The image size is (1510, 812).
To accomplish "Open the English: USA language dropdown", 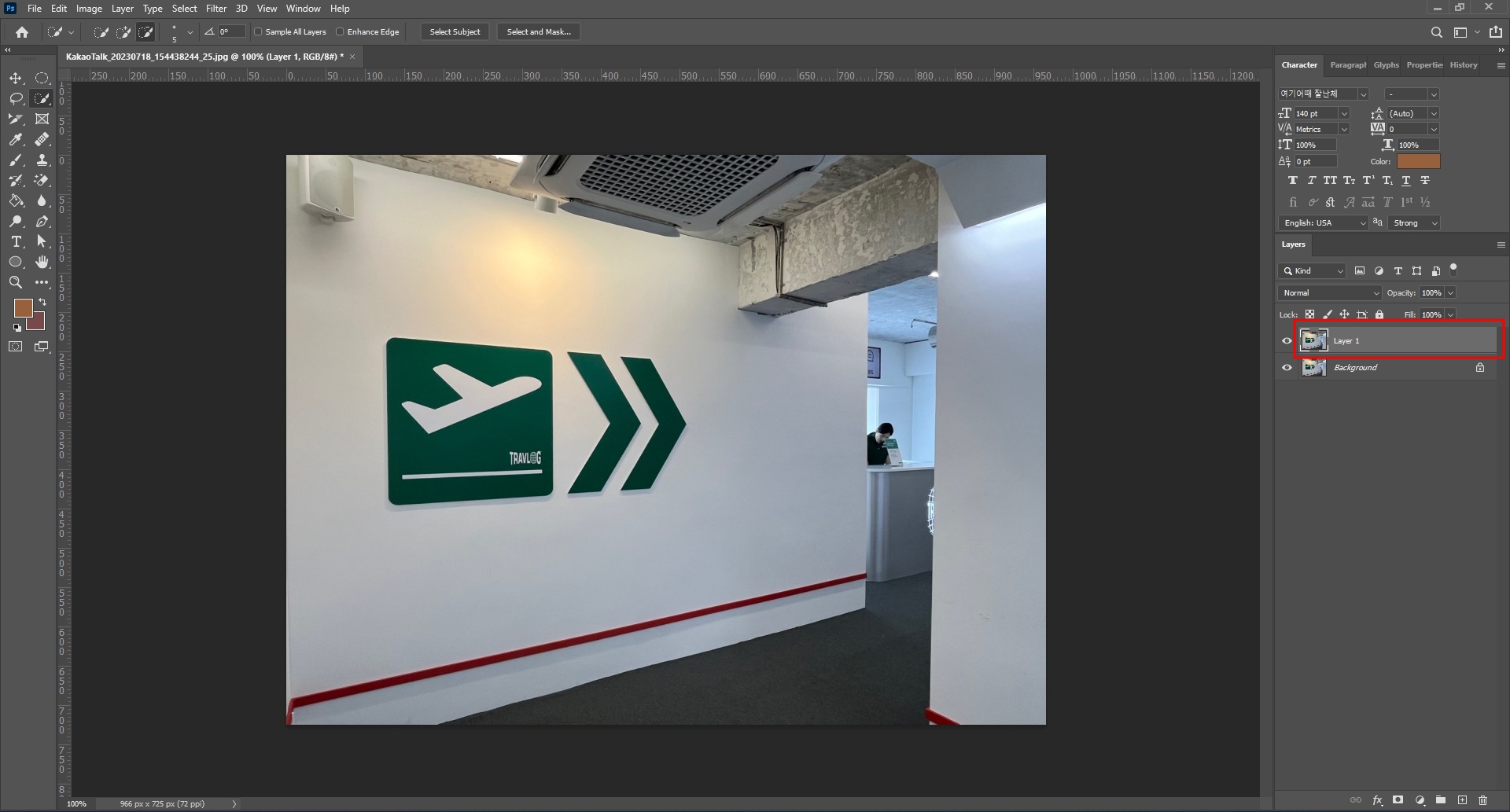I will click(x=1324, y=223).
